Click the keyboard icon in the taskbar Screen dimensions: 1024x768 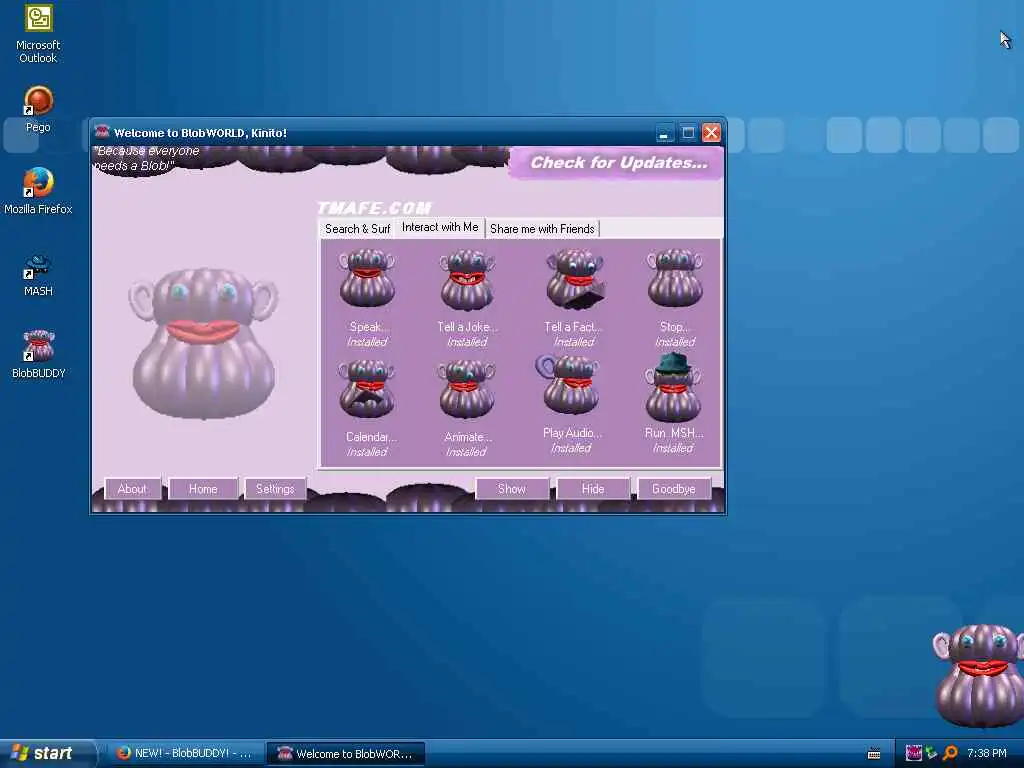click(x=874, y=754)
